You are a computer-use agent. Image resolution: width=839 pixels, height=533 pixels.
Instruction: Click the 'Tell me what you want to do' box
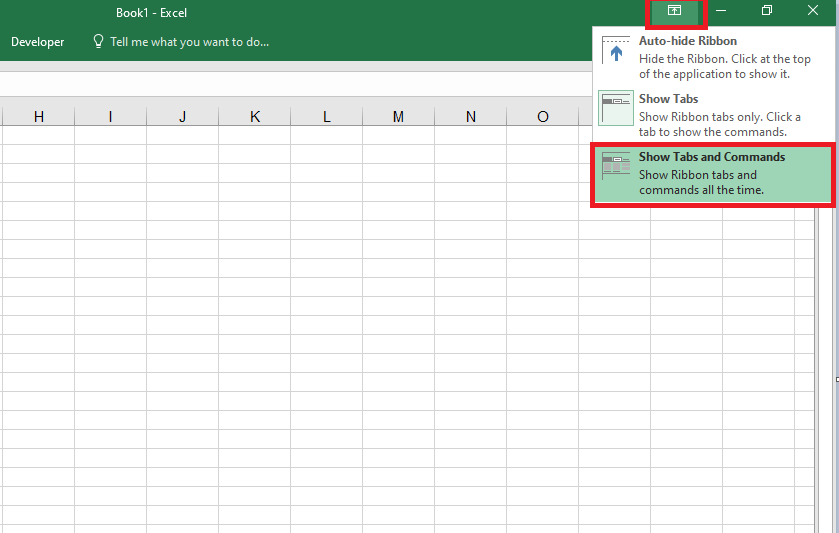[x=189, y=42]
